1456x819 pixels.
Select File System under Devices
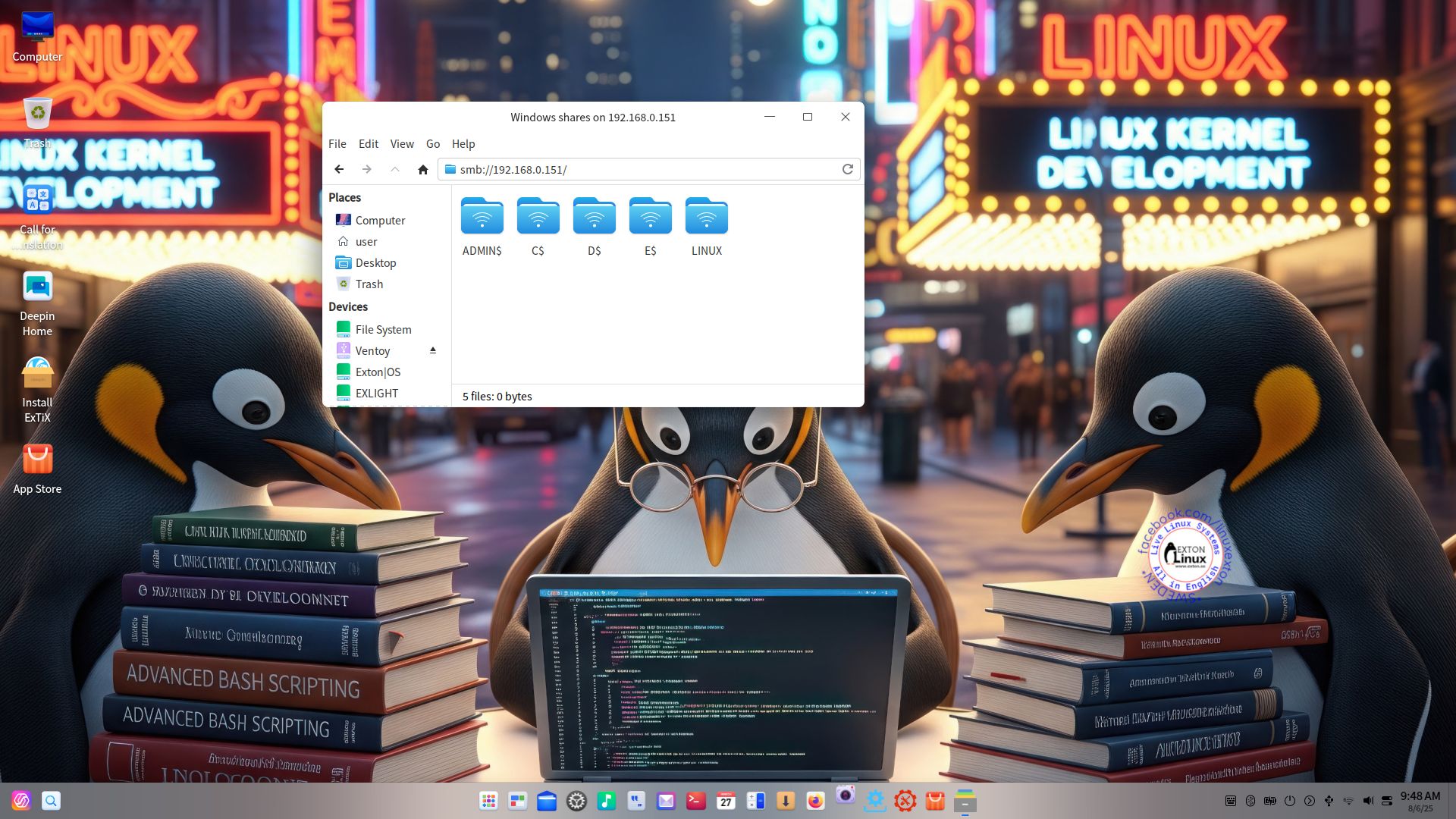[387, 329]
